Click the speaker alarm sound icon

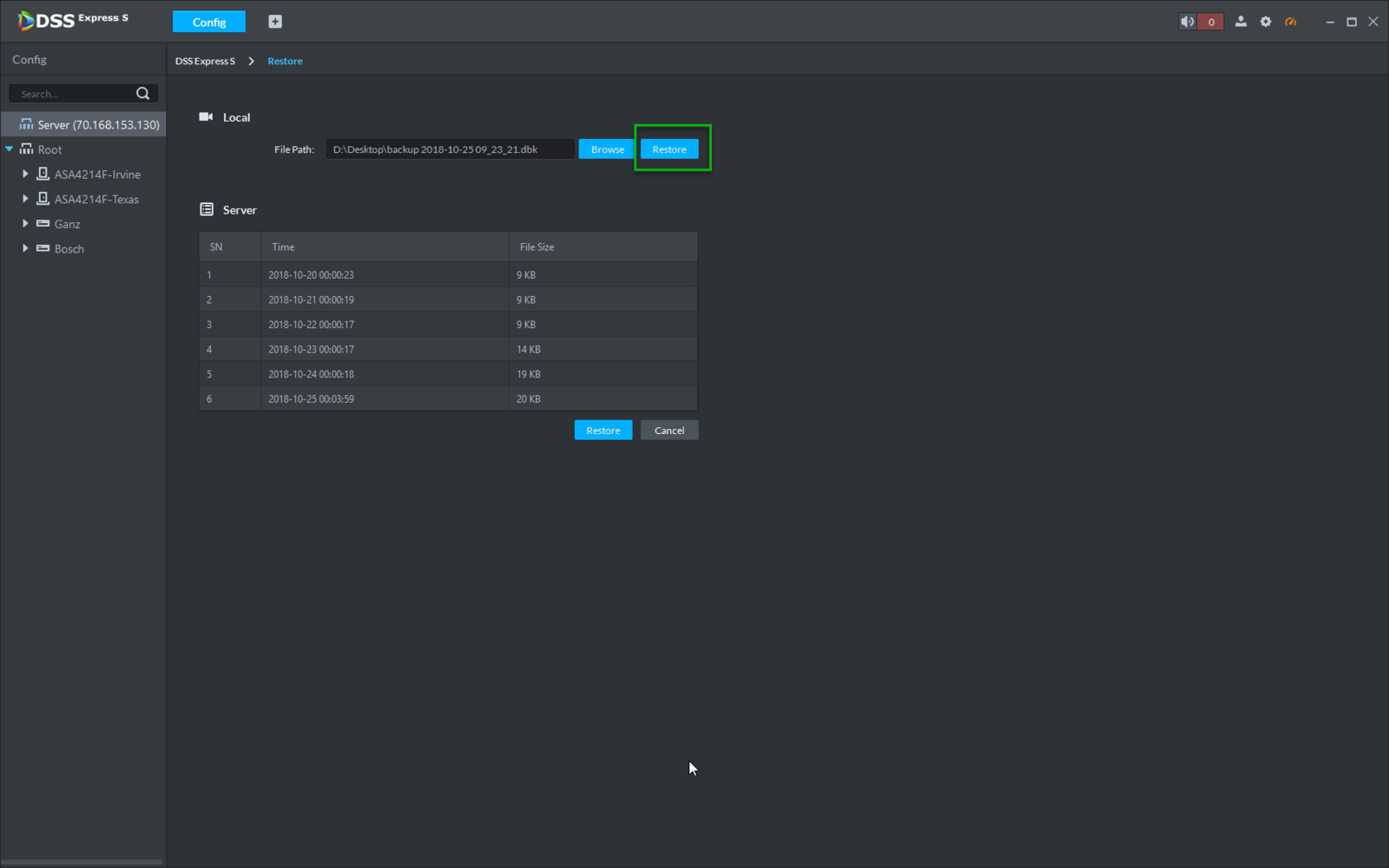(x=1187, y=22)
